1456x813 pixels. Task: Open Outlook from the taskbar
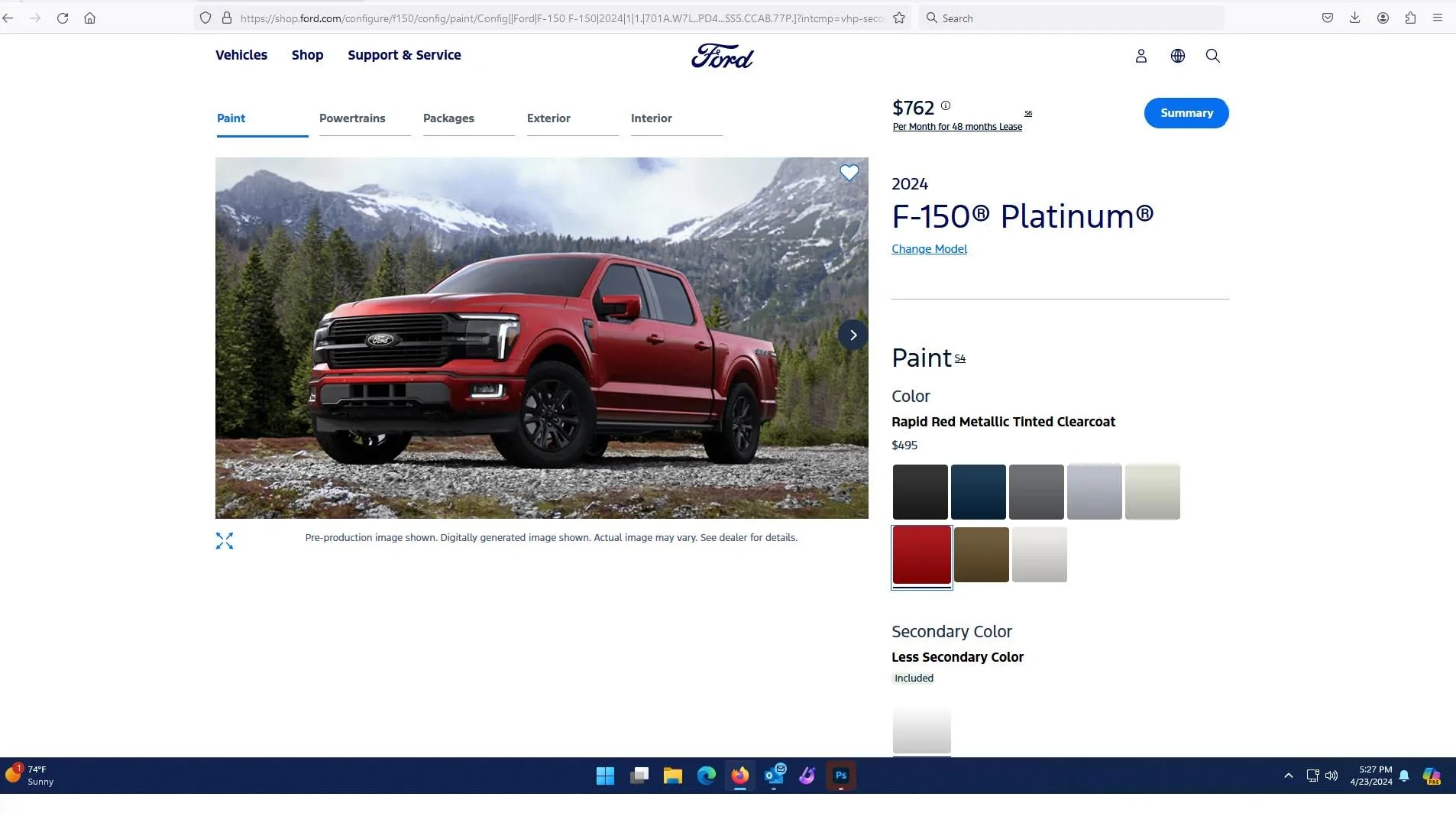tap(775, 776)
